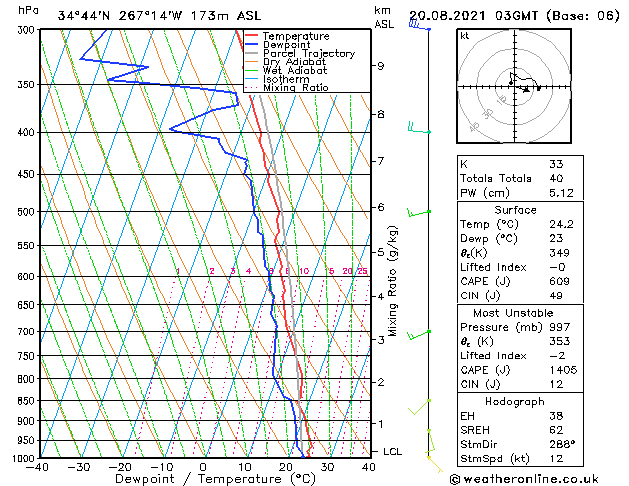629x486 pixels.
Task: Click the Temperature legend entry
Action: (x=296, y=36)
